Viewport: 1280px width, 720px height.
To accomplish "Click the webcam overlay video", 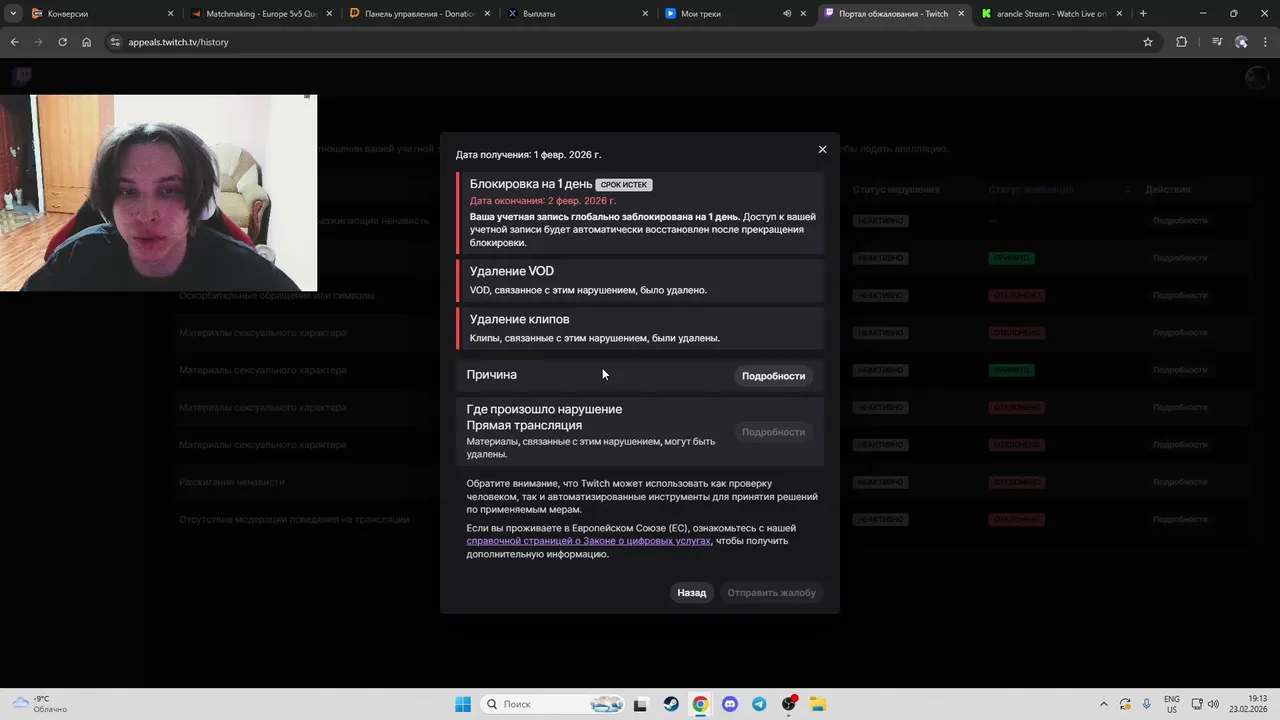I will [158, 193].
